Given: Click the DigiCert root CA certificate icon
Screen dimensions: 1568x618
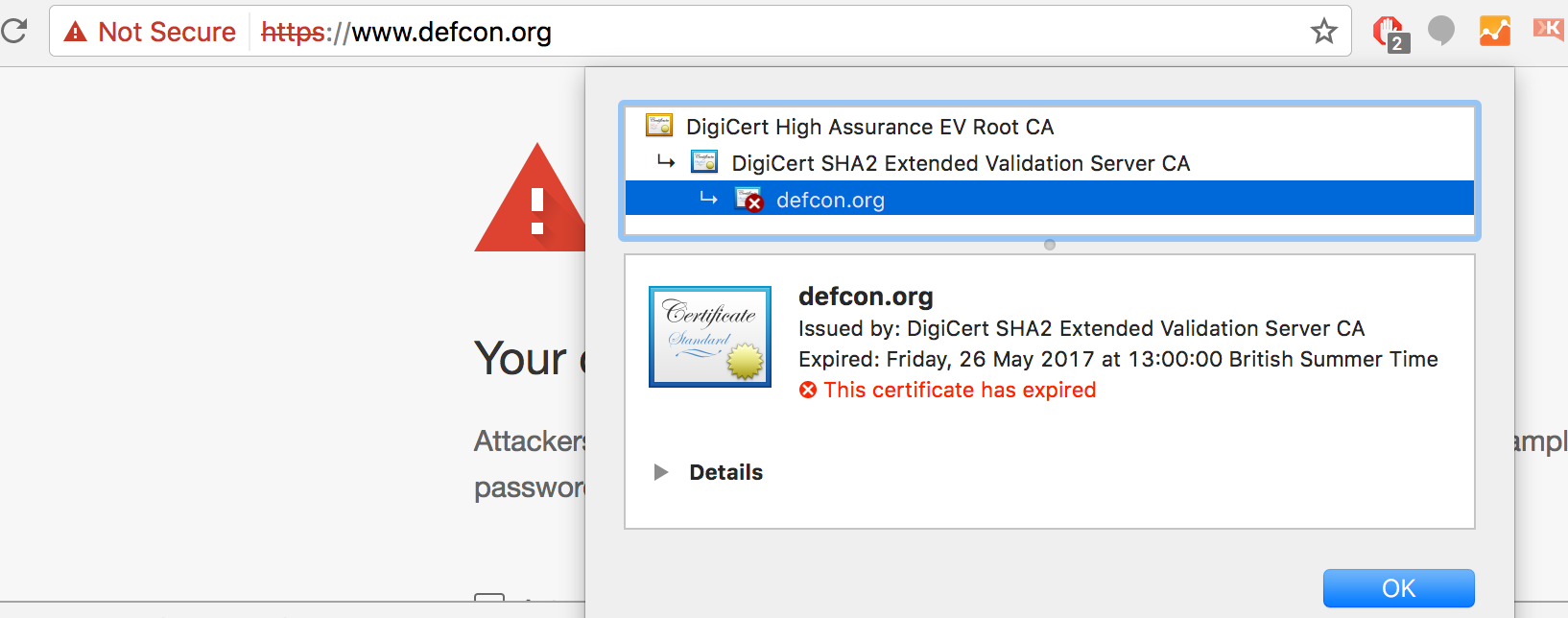Looking at the screenshot, I should tap(659, 125).
